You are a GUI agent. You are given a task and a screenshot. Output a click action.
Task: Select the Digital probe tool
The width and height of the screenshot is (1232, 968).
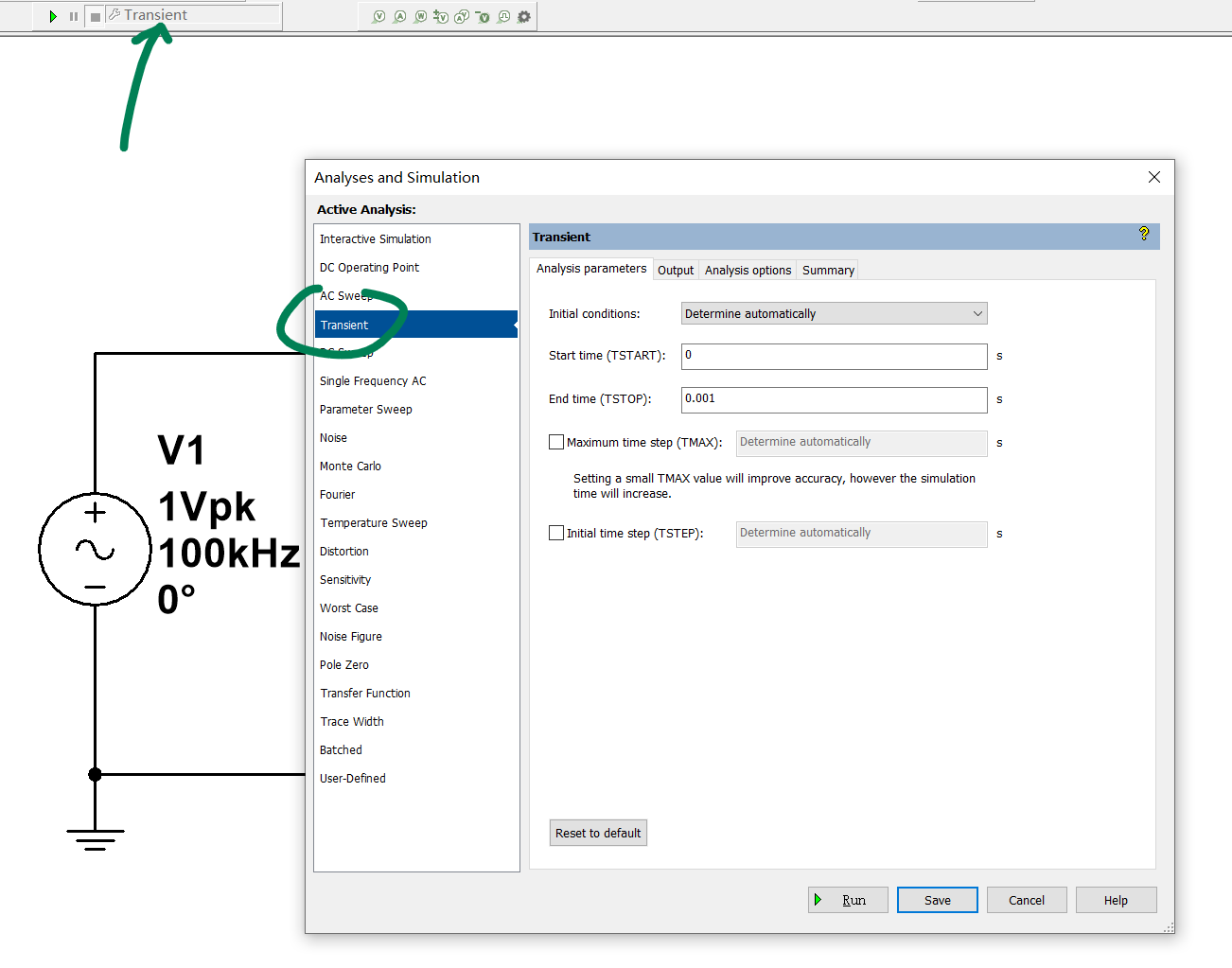tap(502, 16)
